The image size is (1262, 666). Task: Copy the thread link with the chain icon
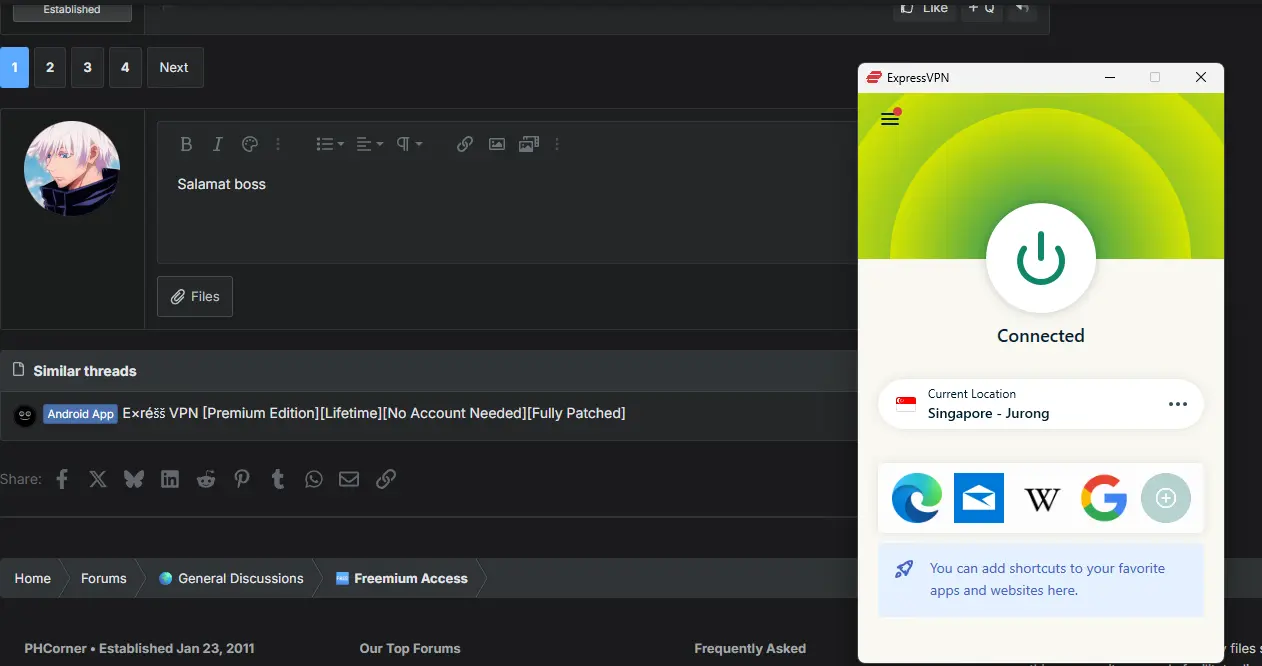pos(386,479)
